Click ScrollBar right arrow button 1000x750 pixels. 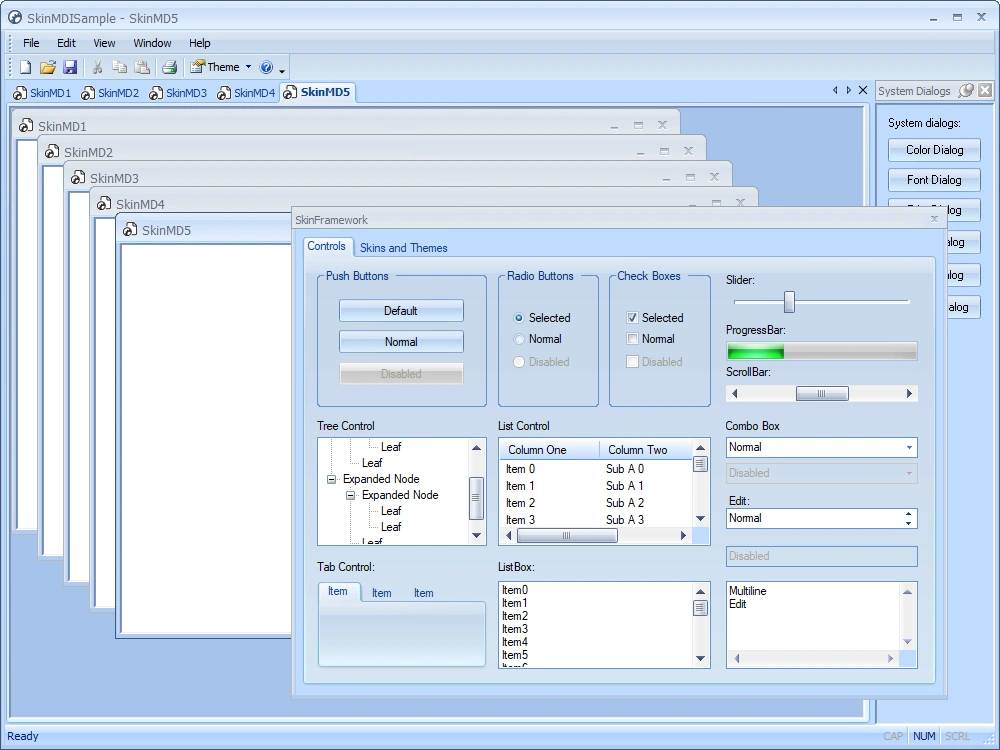click(x=909, y=393)
